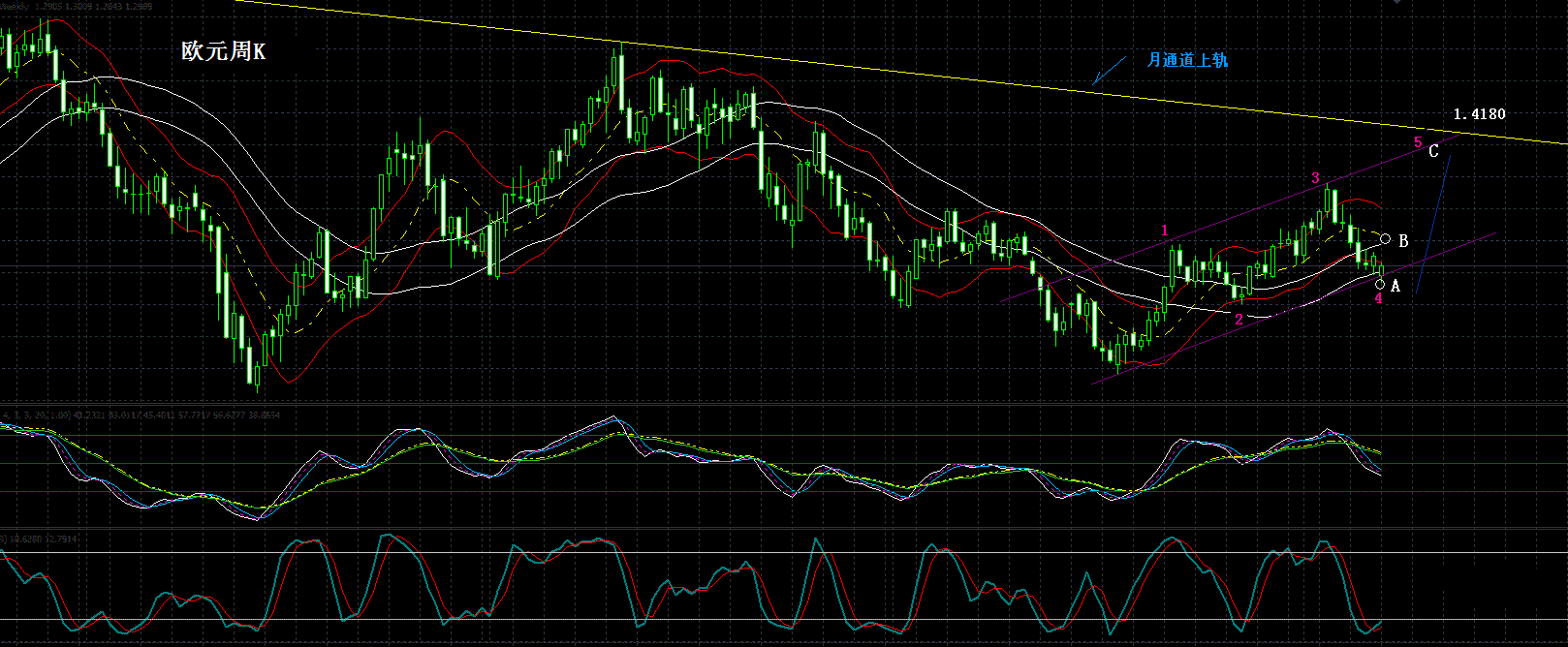Click the blue arrow left of 月通道上轨

1109,70
